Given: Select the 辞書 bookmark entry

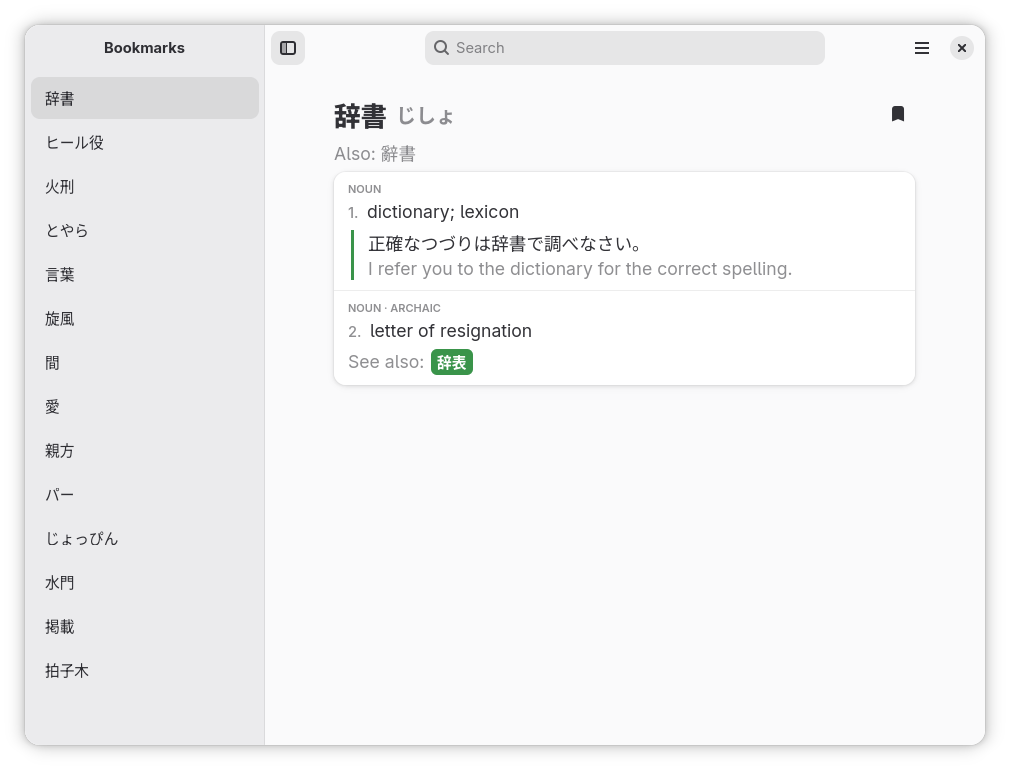Looking at the screenshot, I should 145,99.
